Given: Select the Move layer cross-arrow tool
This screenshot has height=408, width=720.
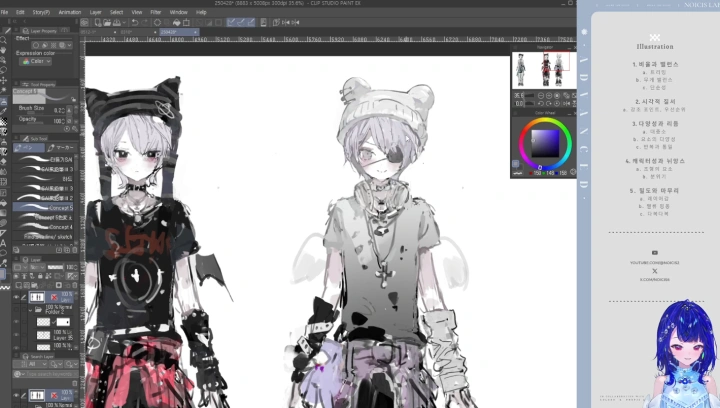Looking at the screenshot, I should [x=4, y=80].
